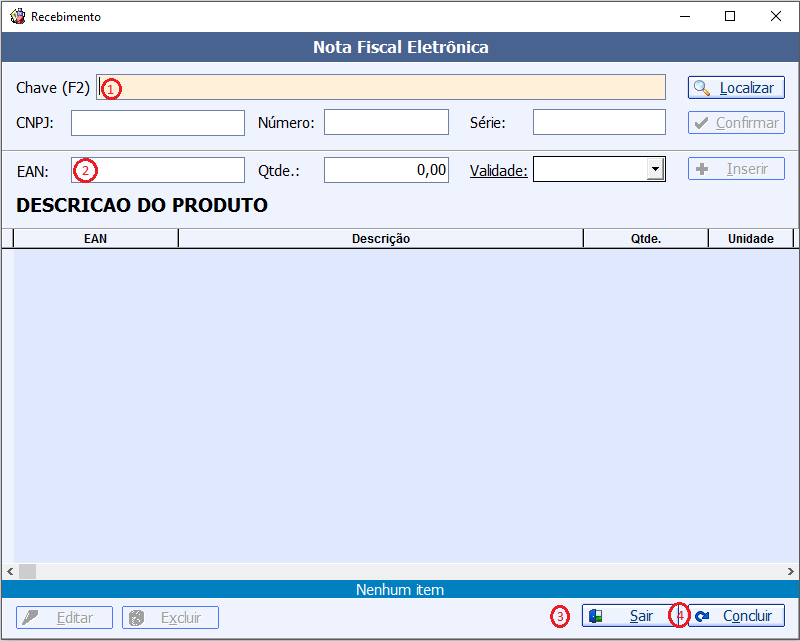Image resolution: width=800 pixels, height=641 pixels.
Task: Open the Validade dropdown arrow
Action: tap(656, 170)
